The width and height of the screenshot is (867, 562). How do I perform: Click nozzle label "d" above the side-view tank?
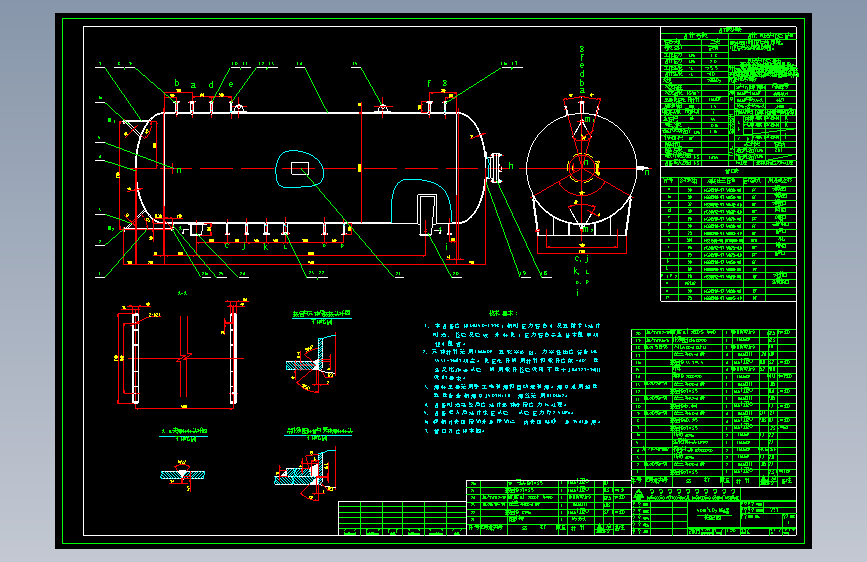211,85
